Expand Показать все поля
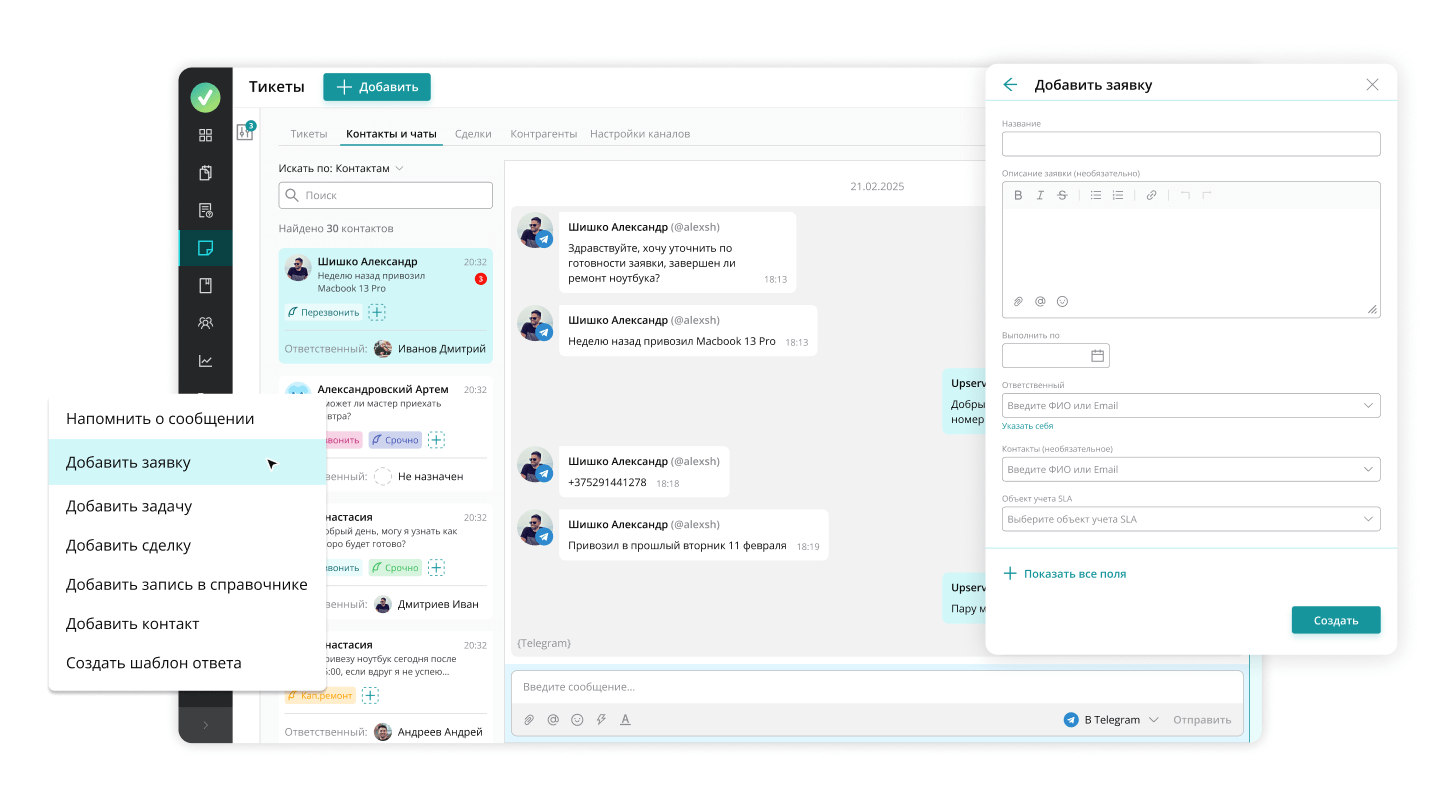Viewport: 1440px width, 810px height. pos(1065,574)
